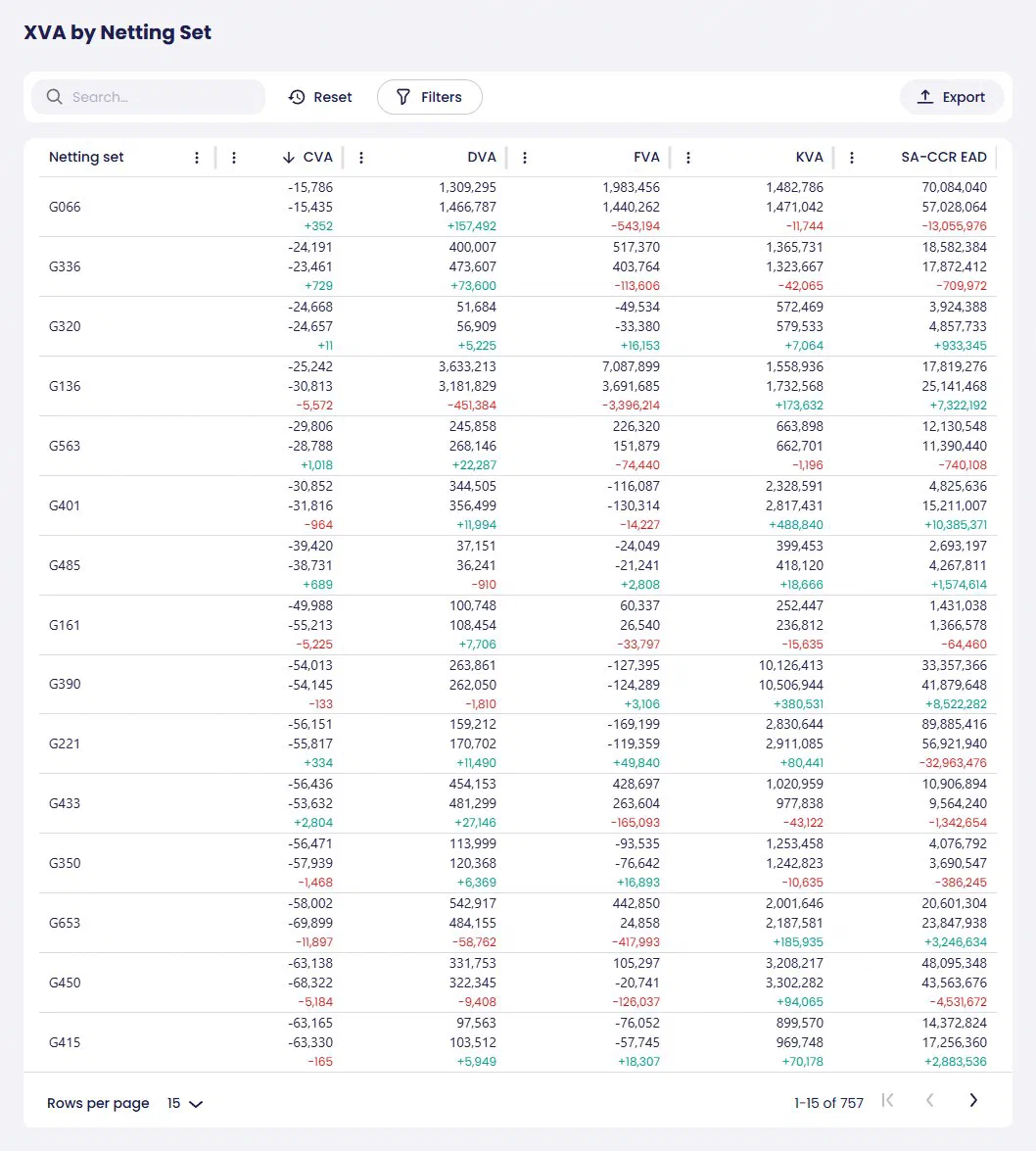This screenshot has width=1036, height=1151.
Task: Sort by the DVA column header
Action: [x=482, y=157]
